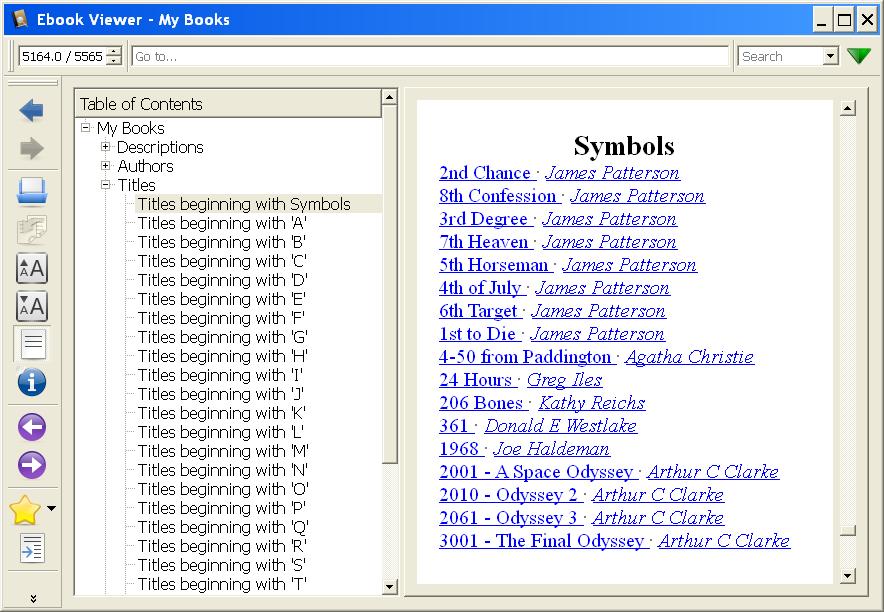884x612 pixels.
Task: Click the Copy to clipboard icon
Action: tap(32, 230)
